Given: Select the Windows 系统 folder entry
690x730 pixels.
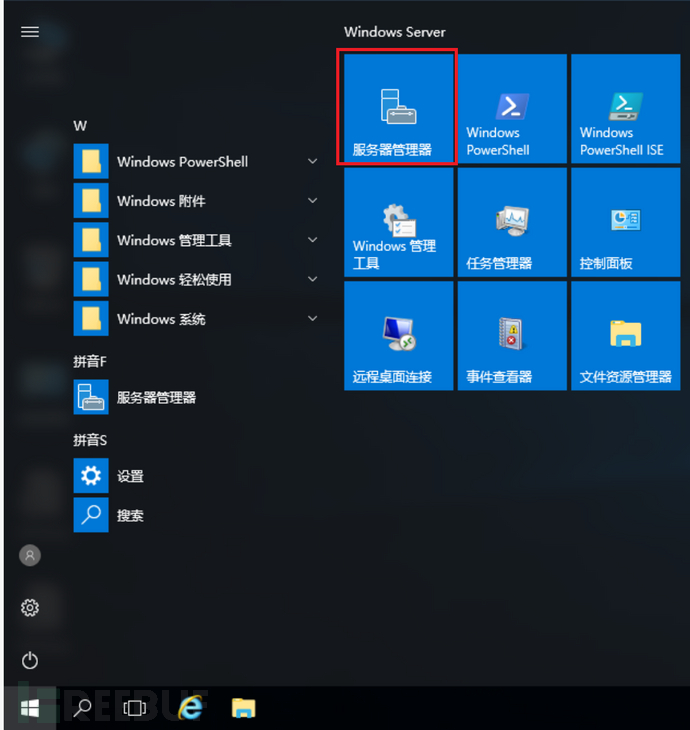Looking at the screenshot, I should tap(198, 318).
